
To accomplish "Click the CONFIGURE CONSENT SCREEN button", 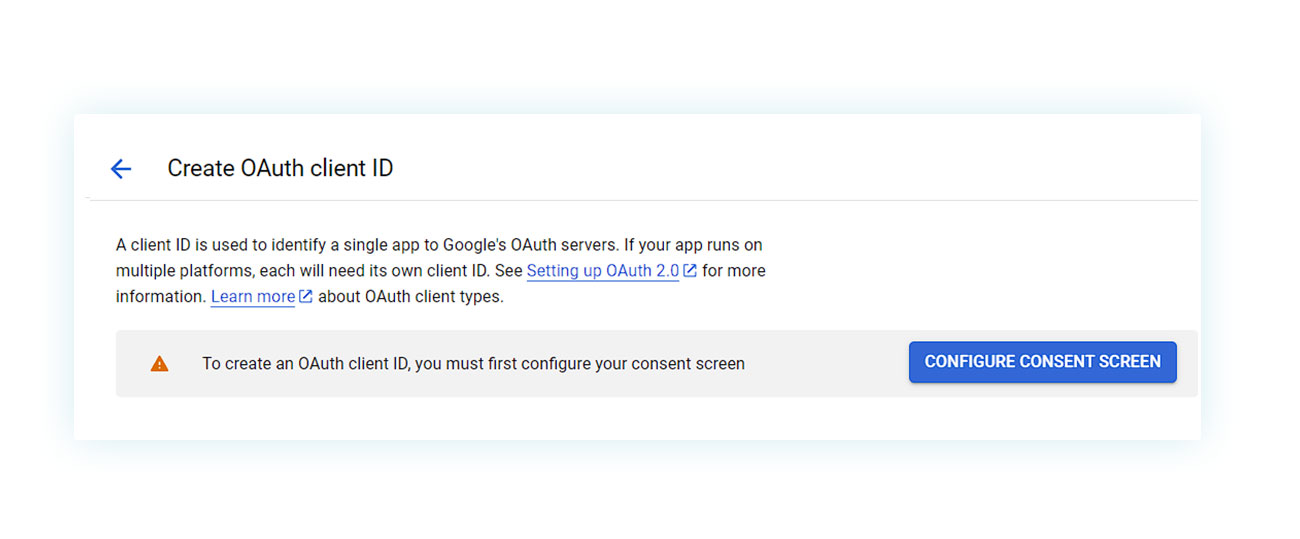I will coord(1042,362).
